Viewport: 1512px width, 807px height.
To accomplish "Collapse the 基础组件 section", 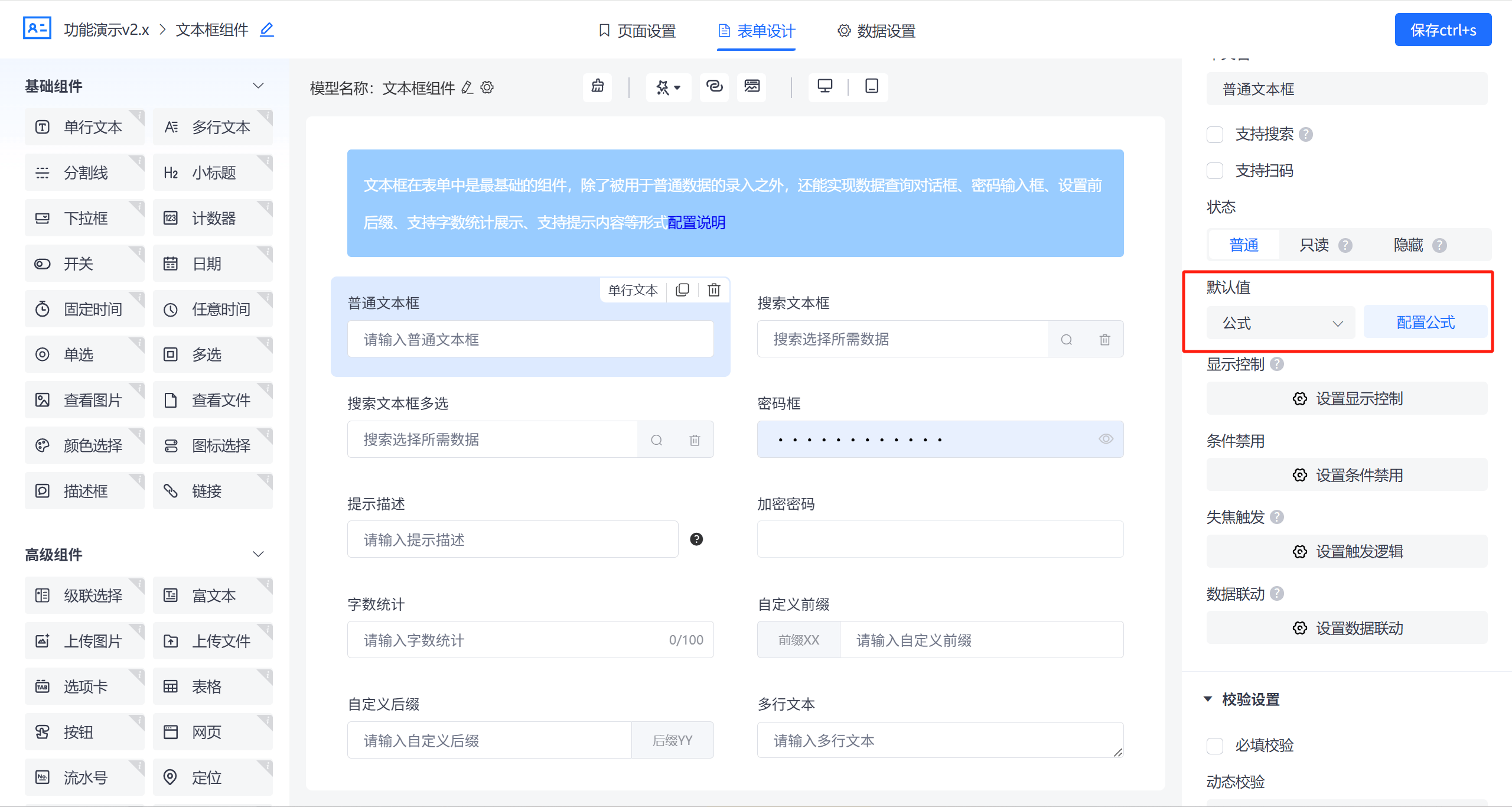I will (258, 86).
